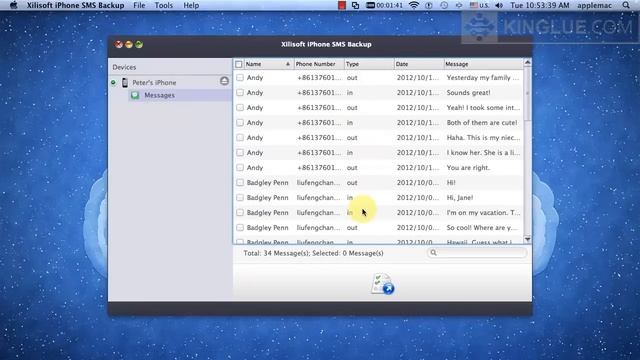Click the message list scrollbar thumb

point(527,94)
